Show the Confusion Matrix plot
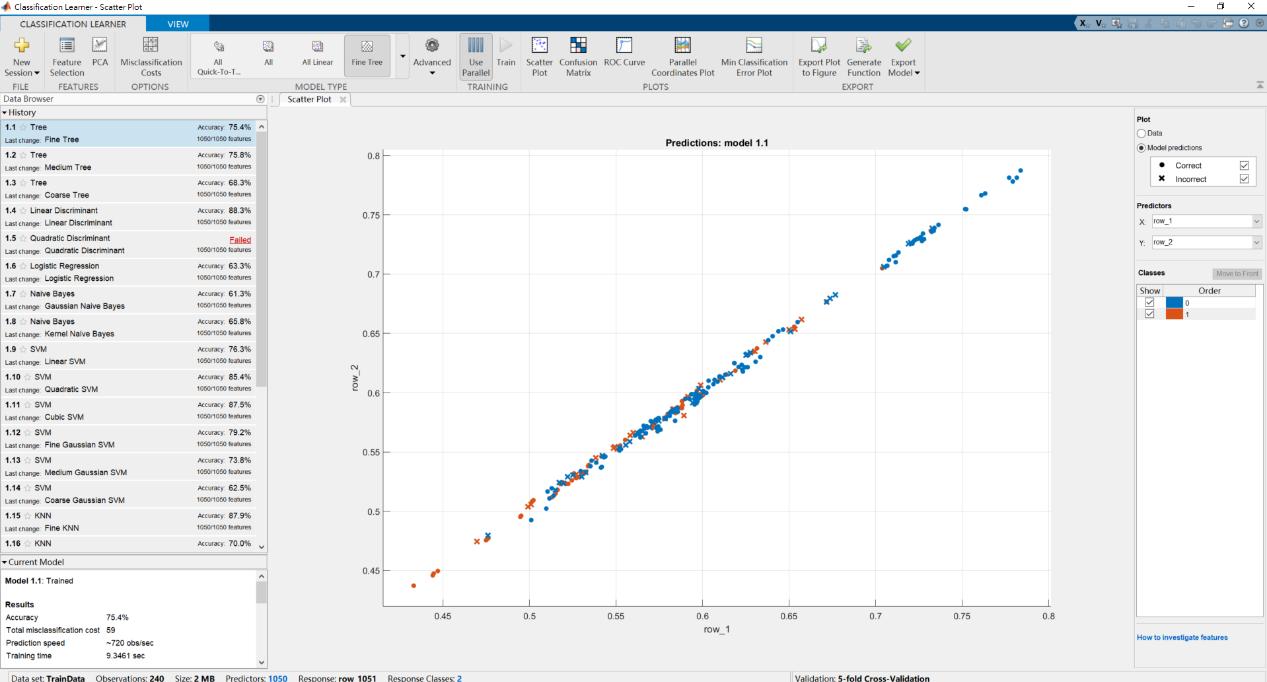Viewport: 1267px width, 682px height. tap(579, 46)
